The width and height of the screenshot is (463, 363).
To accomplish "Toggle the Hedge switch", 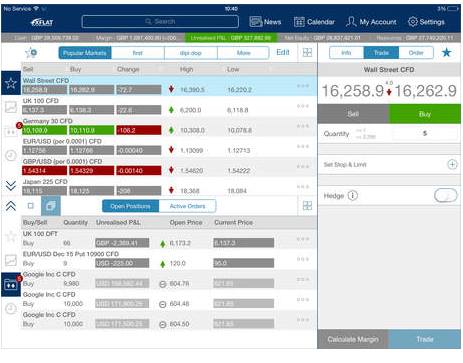I will [x=446, y=196].
